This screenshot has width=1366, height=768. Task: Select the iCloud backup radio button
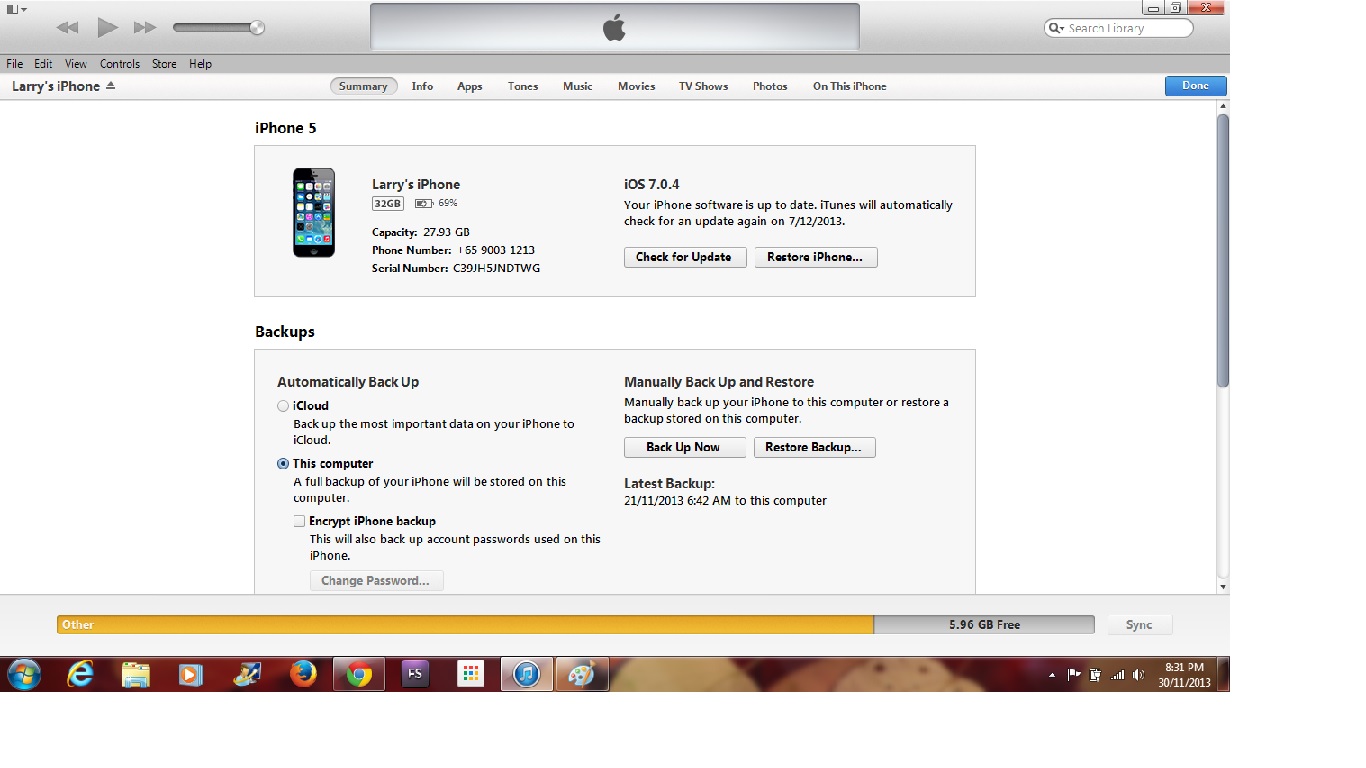(283, 406)
